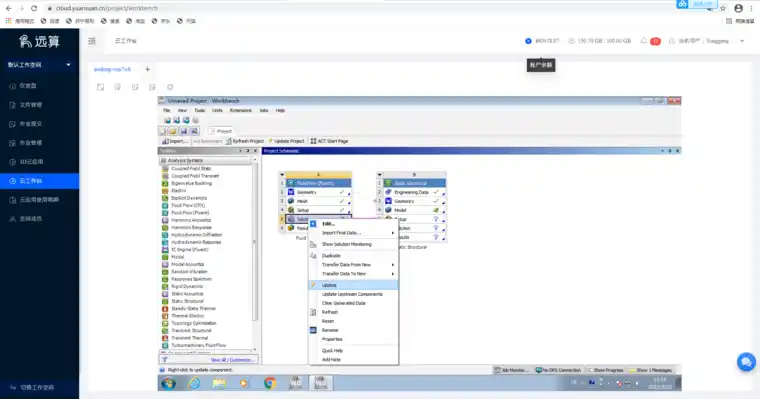Click the Topology Optimization icon
760x399 pixels.
pos(165,323)
